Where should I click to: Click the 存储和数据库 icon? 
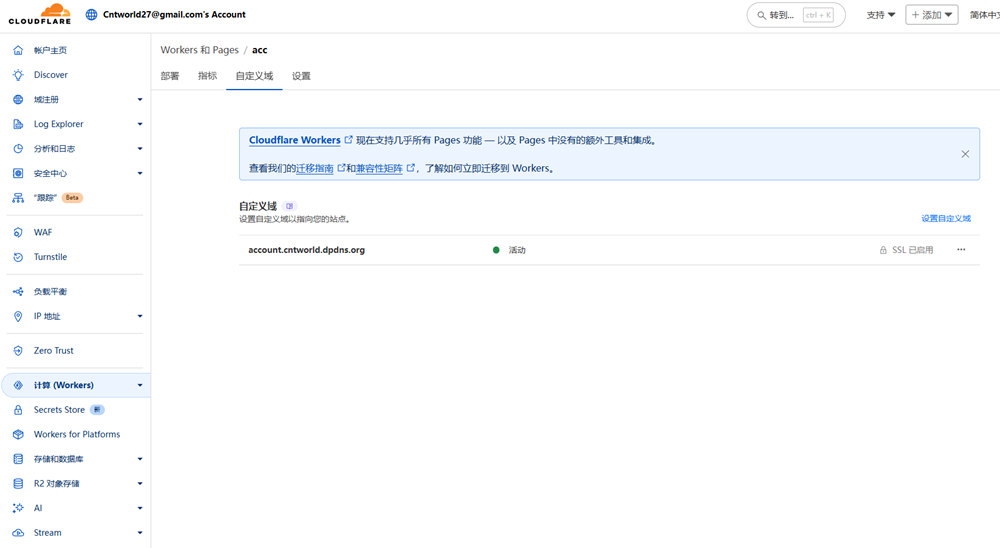(x=18, y=459)
